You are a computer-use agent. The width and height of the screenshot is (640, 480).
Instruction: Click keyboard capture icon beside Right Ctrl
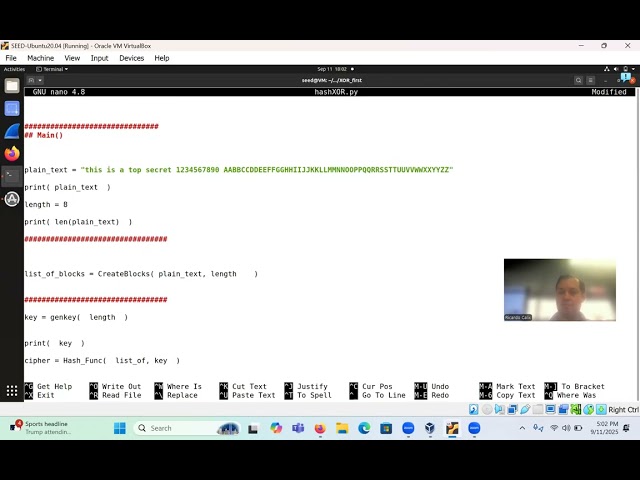(x=601, y=409)
